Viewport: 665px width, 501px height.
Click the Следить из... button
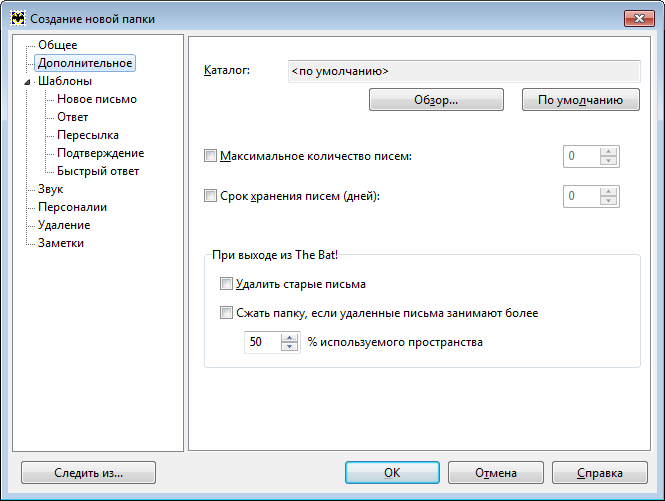coord(88,473)
